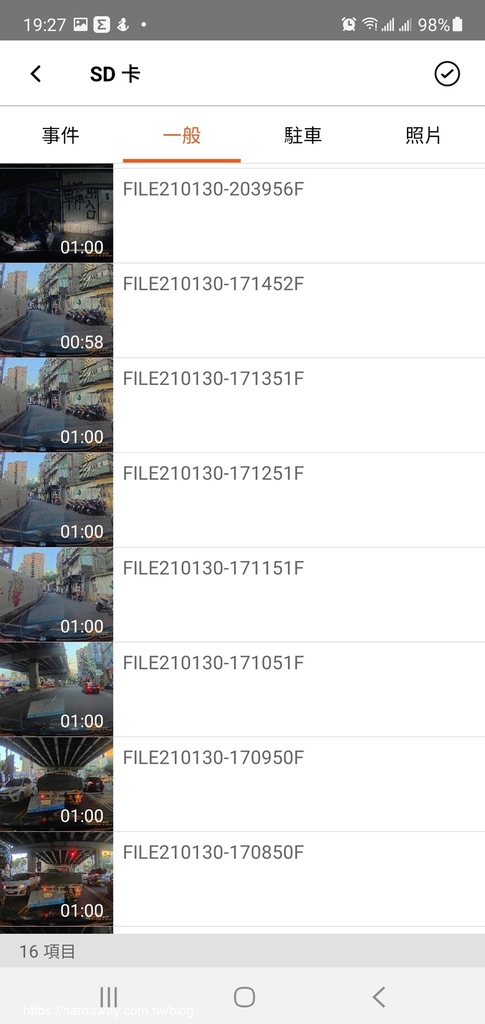485x1024 pixels.
Task: Open video FILE210130-170850F
Action: point(242,878)
